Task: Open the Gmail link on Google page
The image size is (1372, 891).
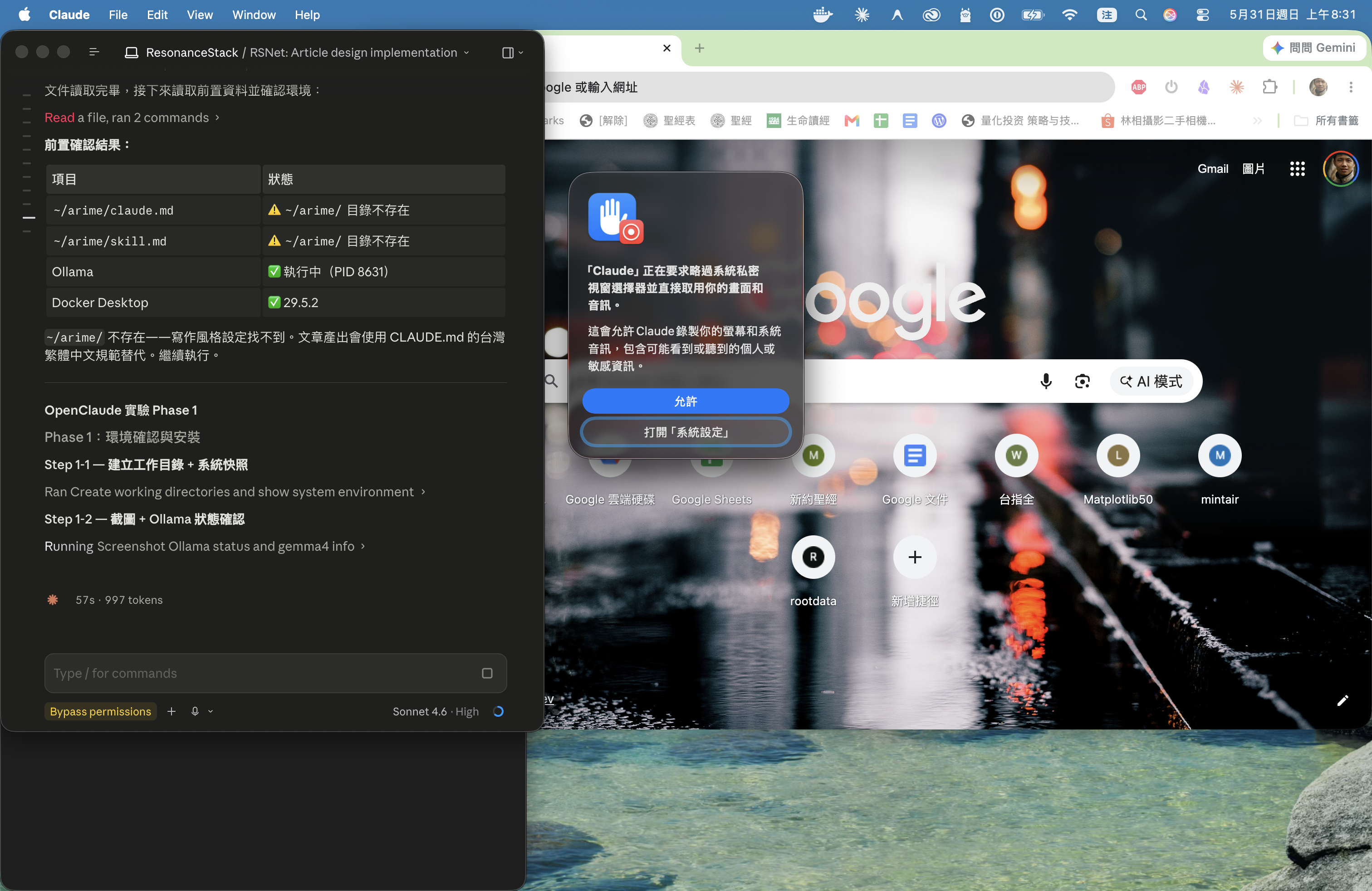Action: tap(1213, 169)
